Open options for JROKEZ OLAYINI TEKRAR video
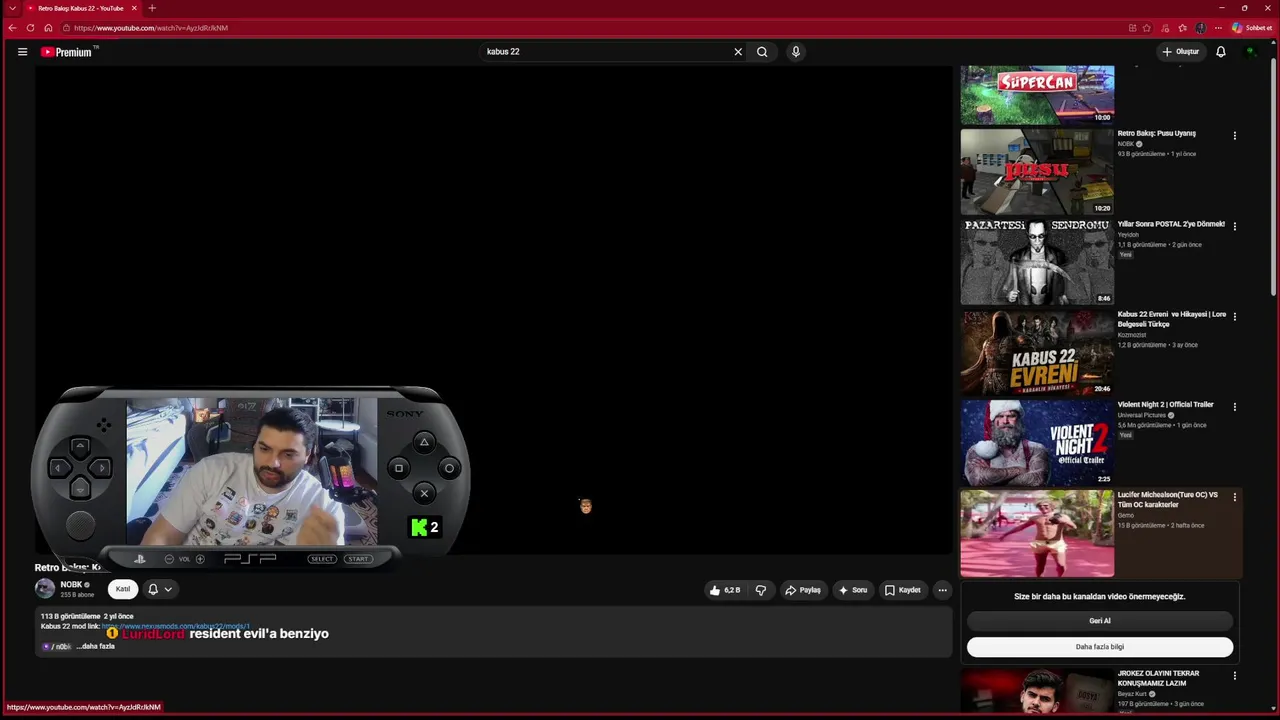 pyautogui.click(x=1234, y=676)
